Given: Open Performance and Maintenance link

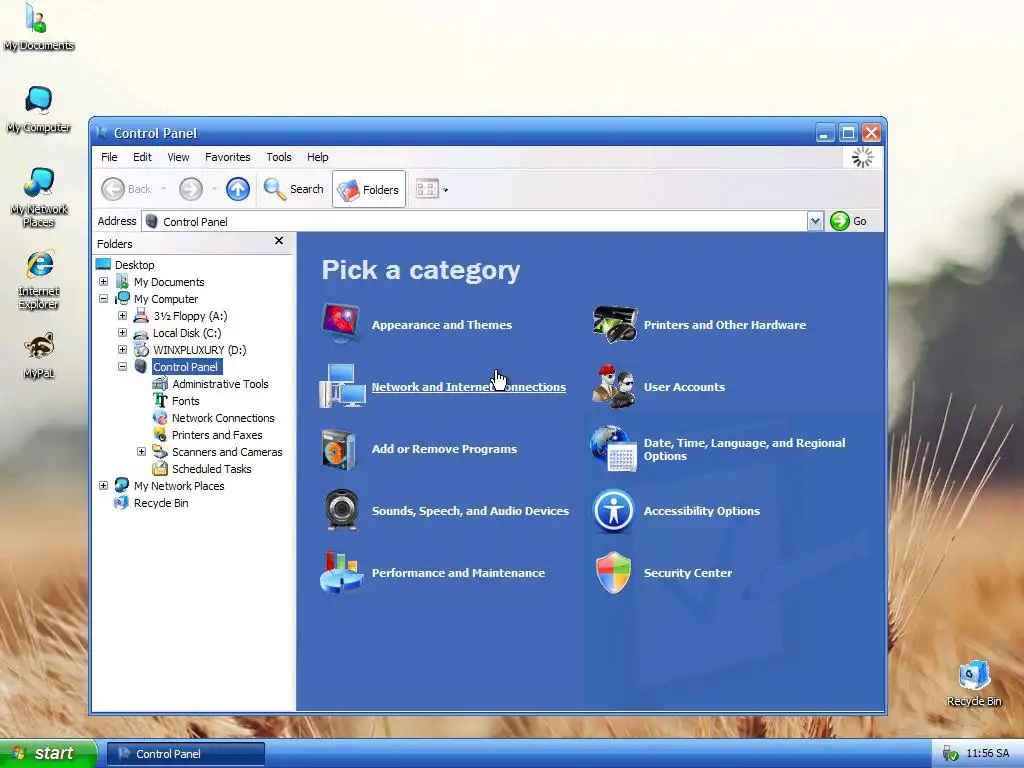Looking at the screenshot, I should [x=458, y=573].
